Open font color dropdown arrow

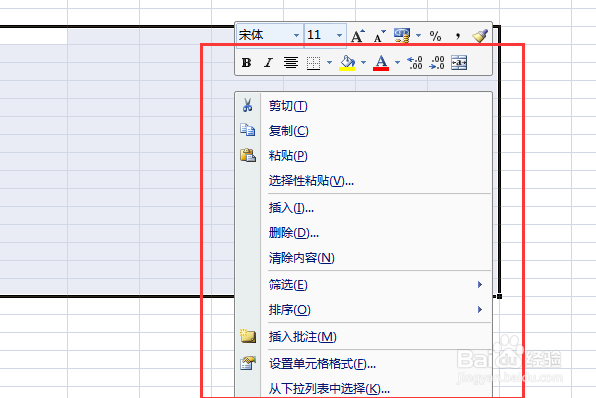[x=397, y=62]
